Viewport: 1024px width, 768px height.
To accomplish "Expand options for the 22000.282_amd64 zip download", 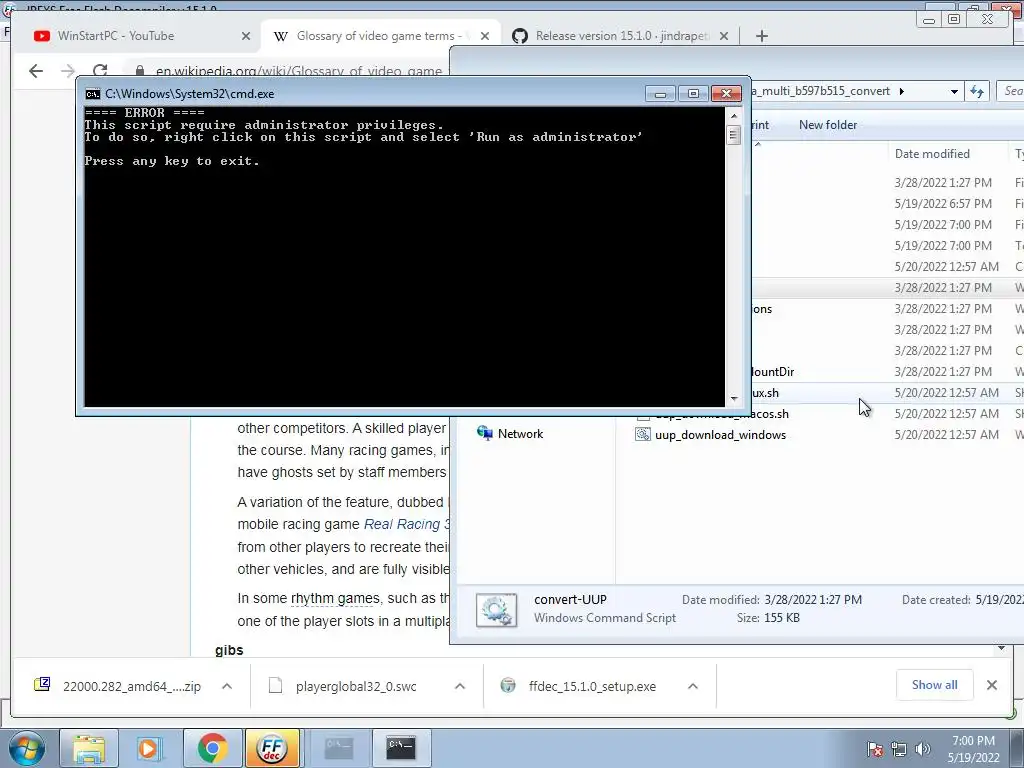I will [x=227, y=686].
